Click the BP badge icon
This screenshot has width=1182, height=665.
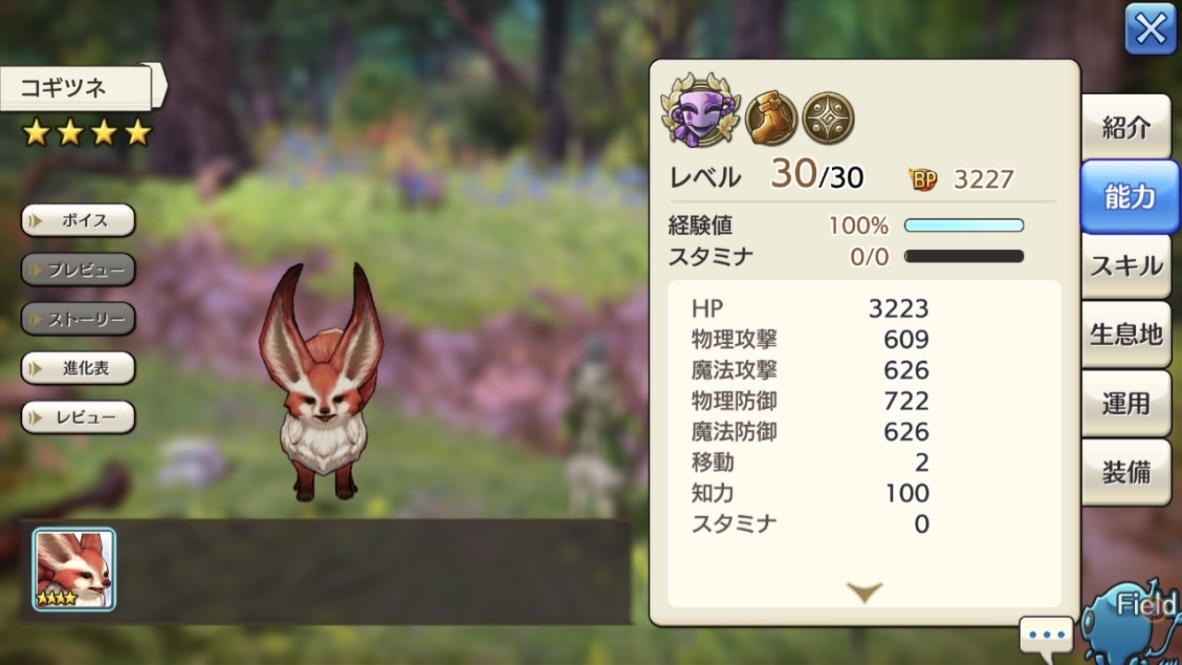923,179
